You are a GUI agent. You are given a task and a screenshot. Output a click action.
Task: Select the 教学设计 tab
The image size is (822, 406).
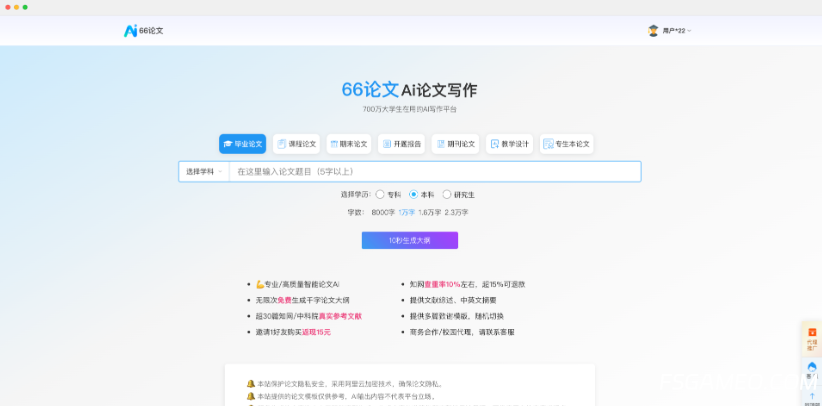[509, 144]
